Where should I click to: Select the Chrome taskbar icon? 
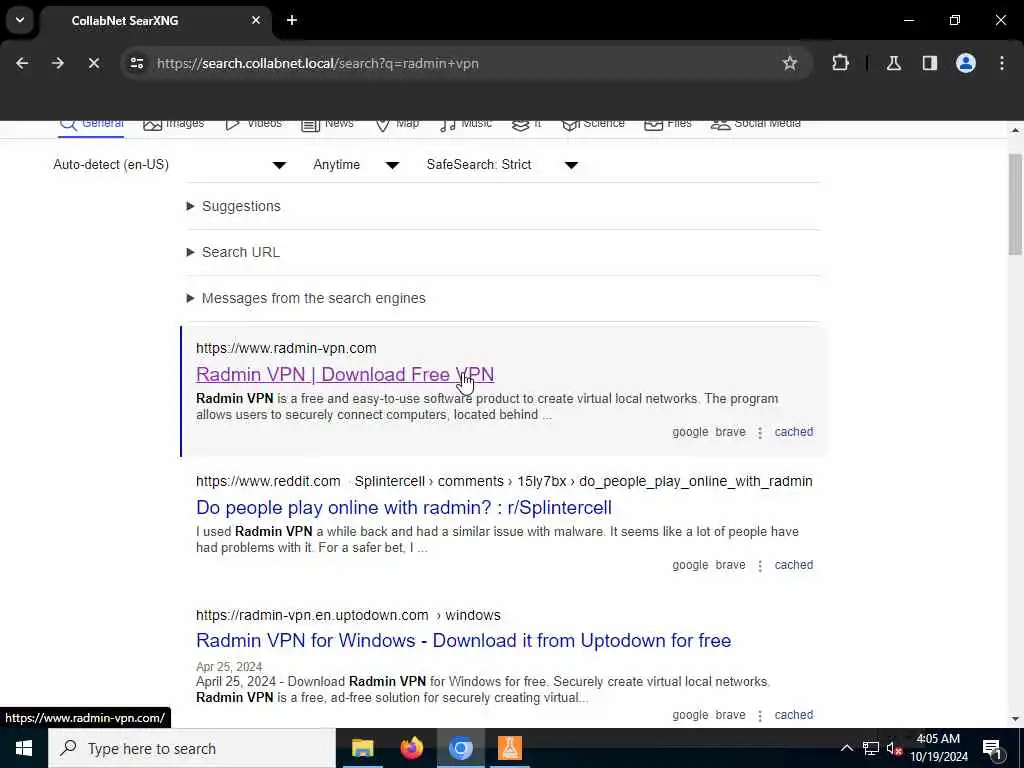click(460, 748)
